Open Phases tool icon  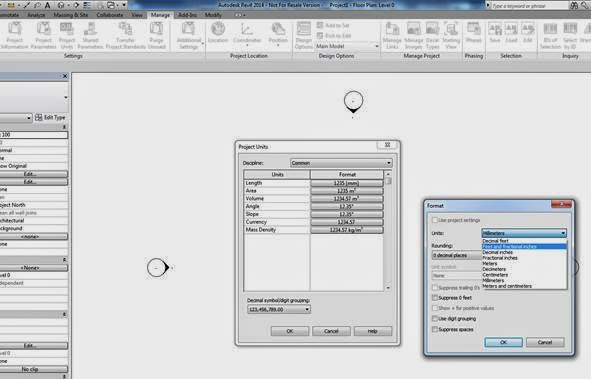473,32
